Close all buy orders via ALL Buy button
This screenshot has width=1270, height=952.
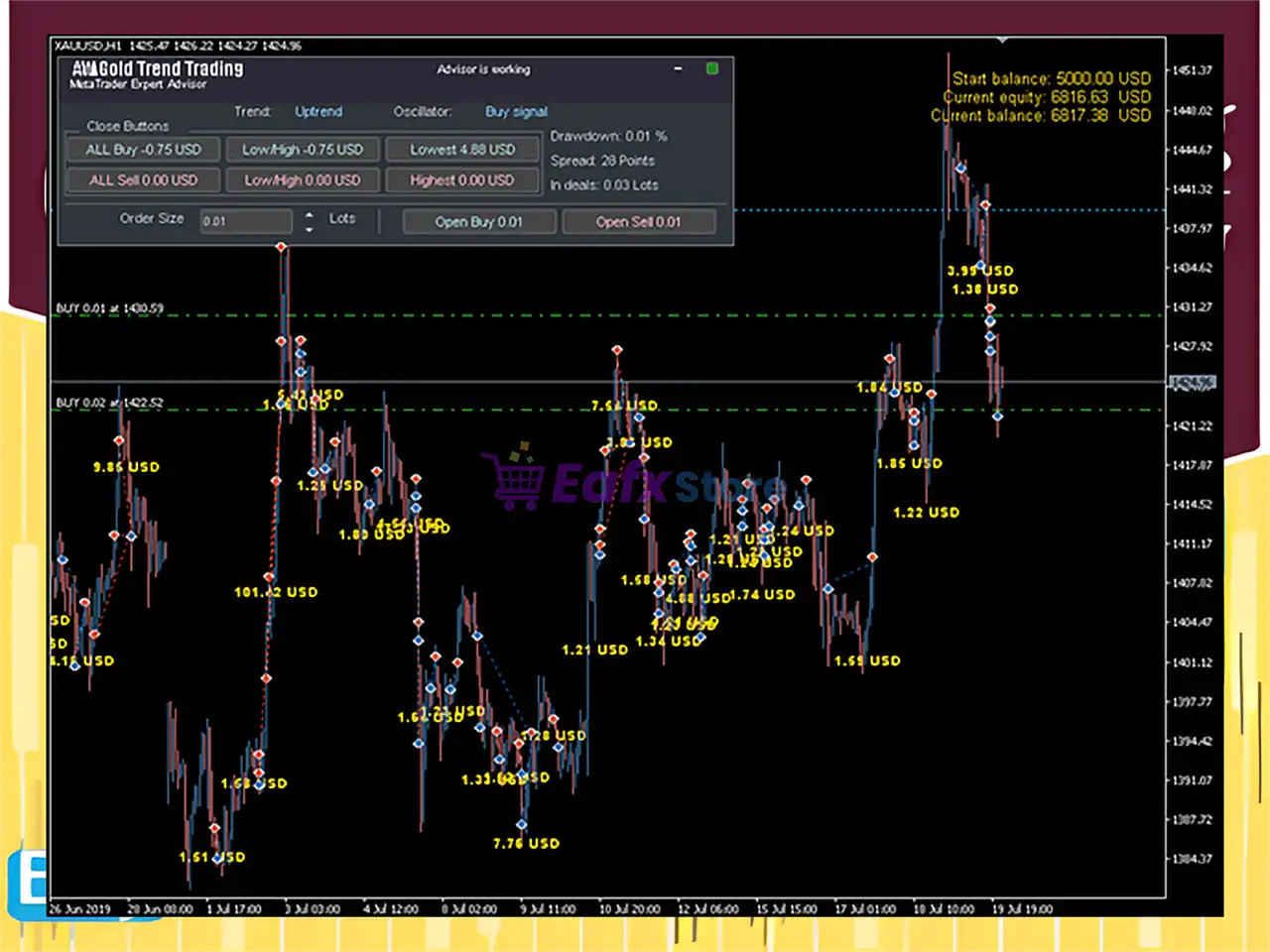[x=143, y=150]
